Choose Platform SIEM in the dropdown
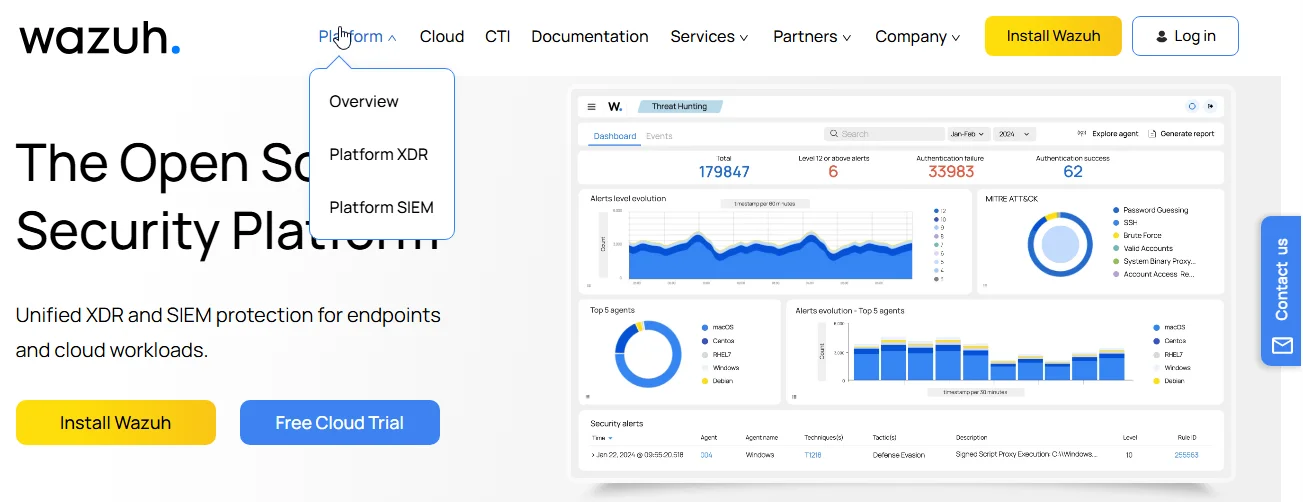 [381, 207]
